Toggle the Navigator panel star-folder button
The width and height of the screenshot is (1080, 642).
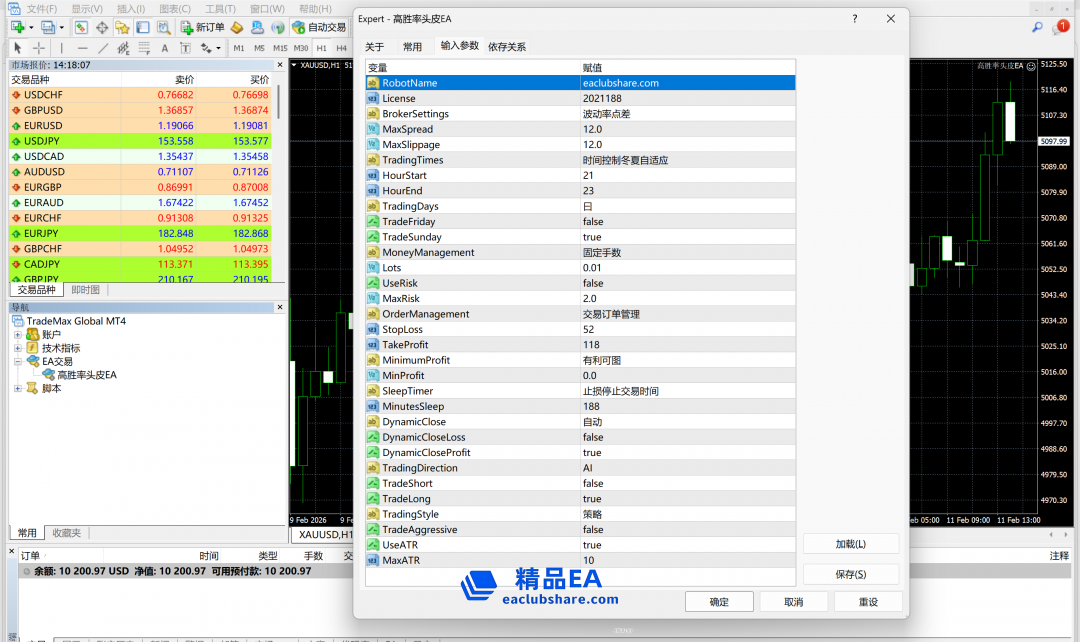(122, 27)
